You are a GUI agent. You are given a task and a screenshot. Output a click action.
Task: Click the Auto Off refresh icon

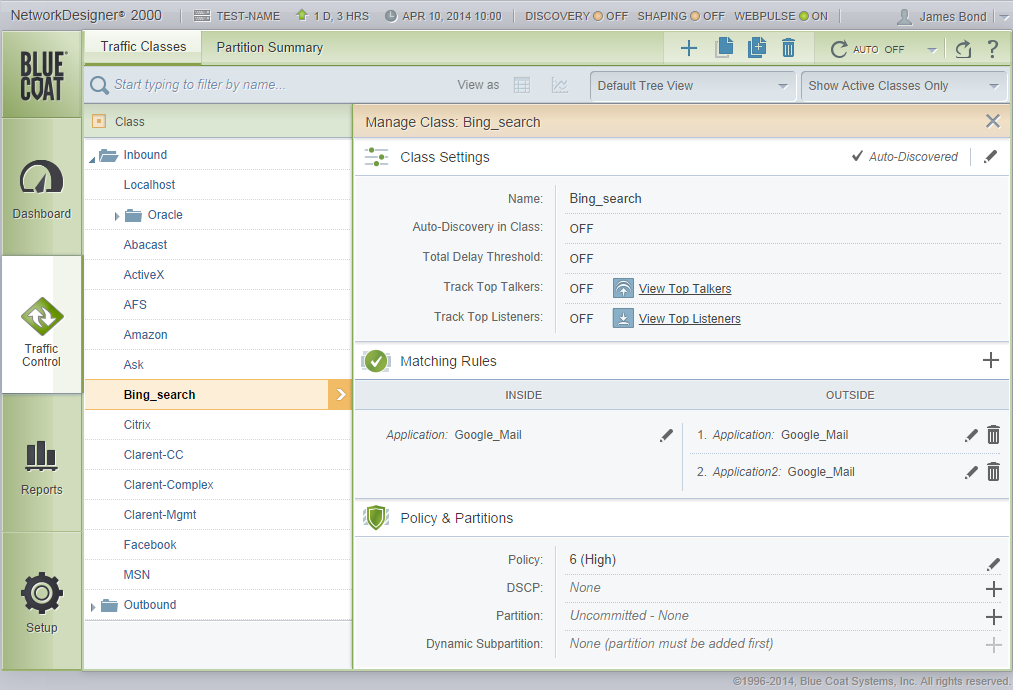tap(839, 49)
